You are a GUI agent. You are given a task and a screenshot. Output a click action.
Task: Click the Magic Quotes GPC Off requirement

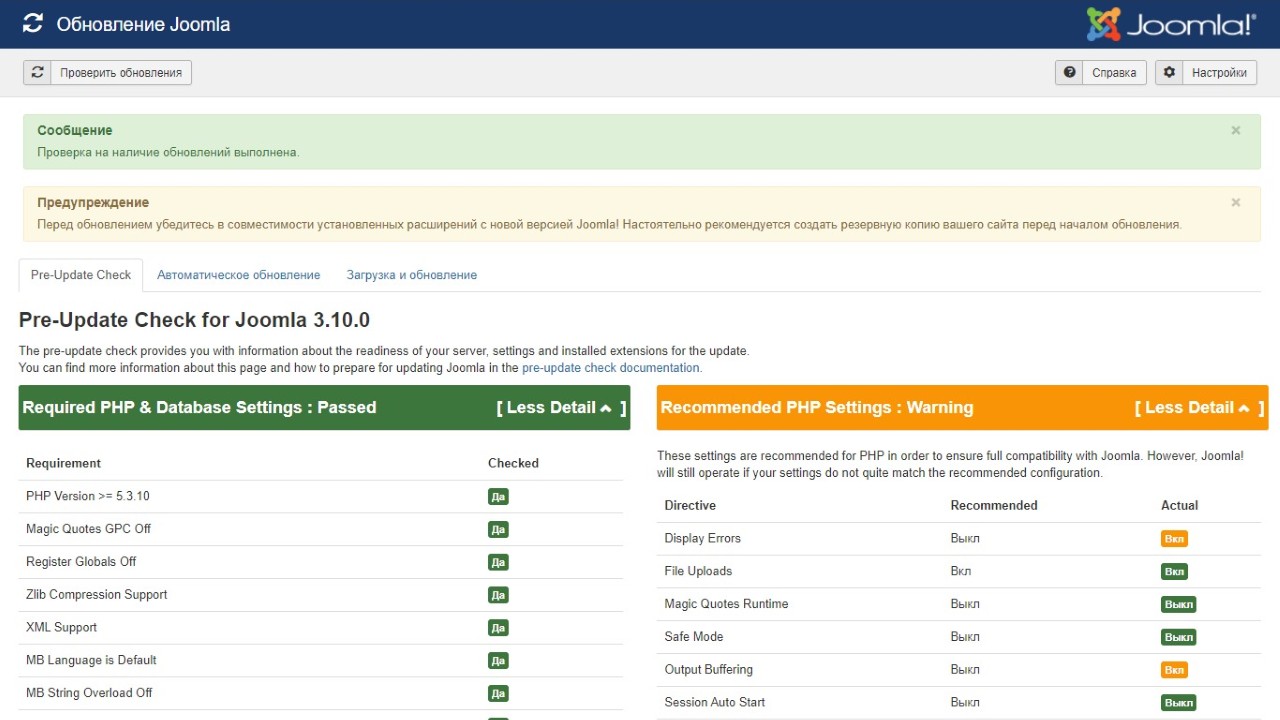pos(89,529)
